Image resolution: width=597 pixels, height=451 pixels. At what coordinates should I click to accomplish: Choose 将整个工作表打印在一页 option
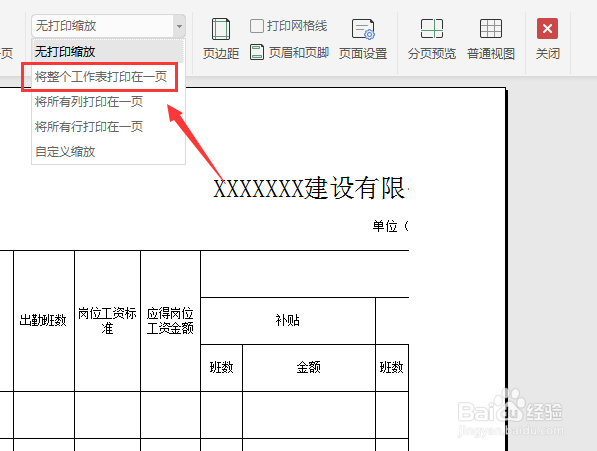pyautogui.click(x=108, y=76)
